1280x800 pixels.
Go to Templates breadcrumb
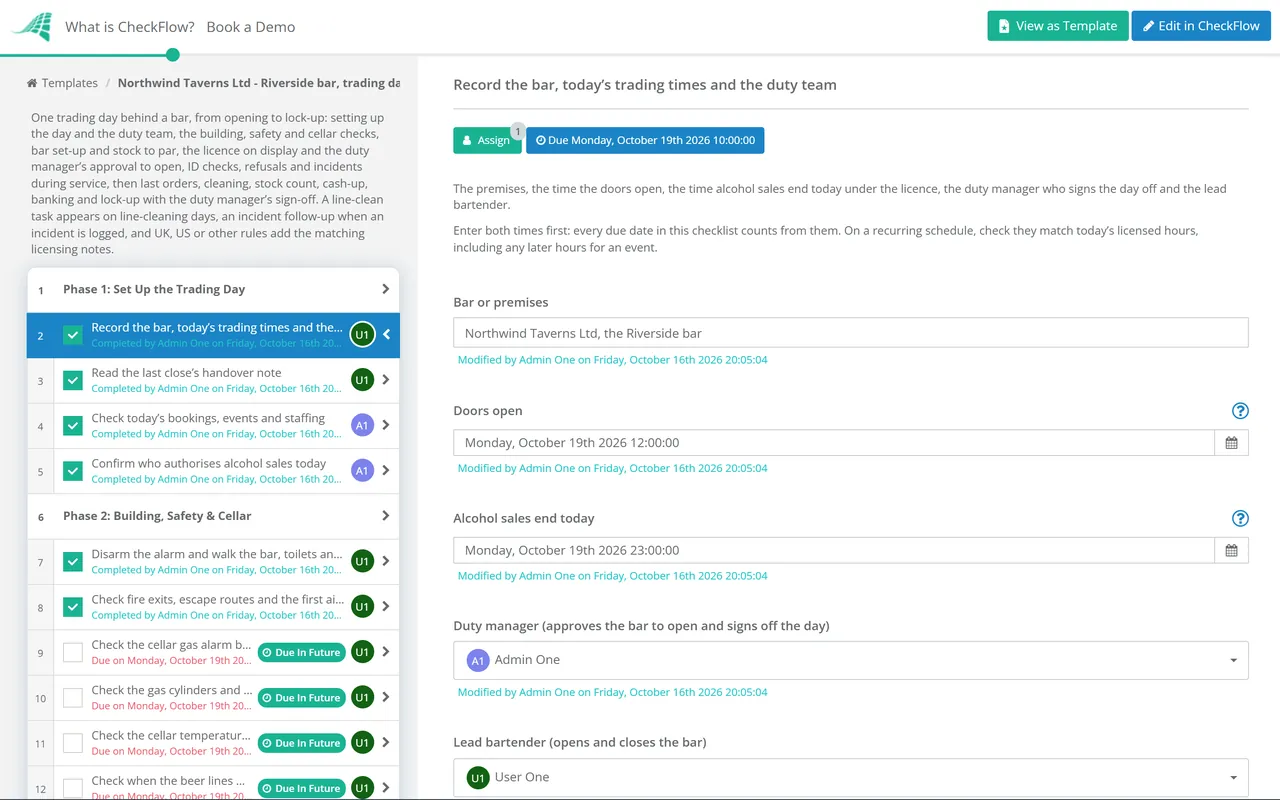click(70, 83)
